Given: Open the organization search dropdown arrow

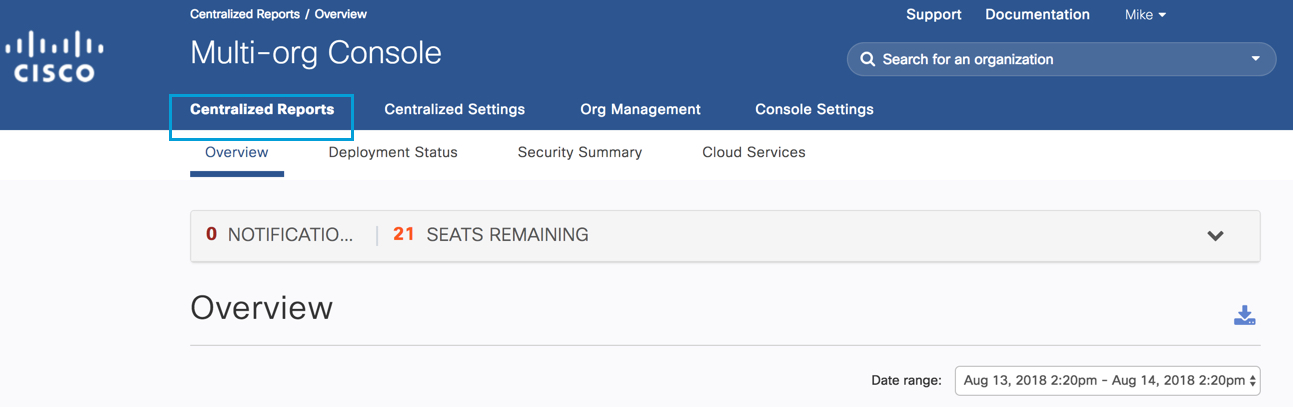Looking at the screenshot, I should (1256, 59).
